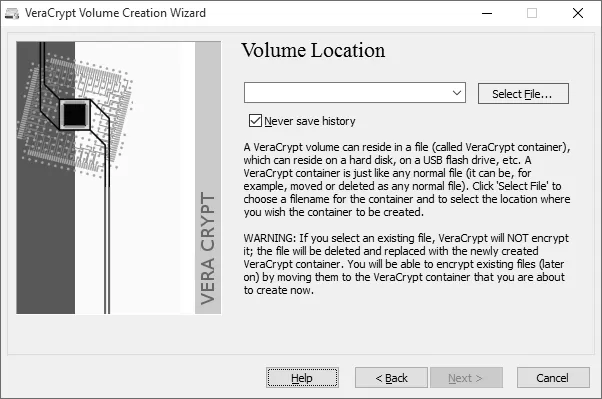Click the 'VeraCrypt Volume Creation Wizard' title text
Screen dimensions: 602x399
(116, 13)
